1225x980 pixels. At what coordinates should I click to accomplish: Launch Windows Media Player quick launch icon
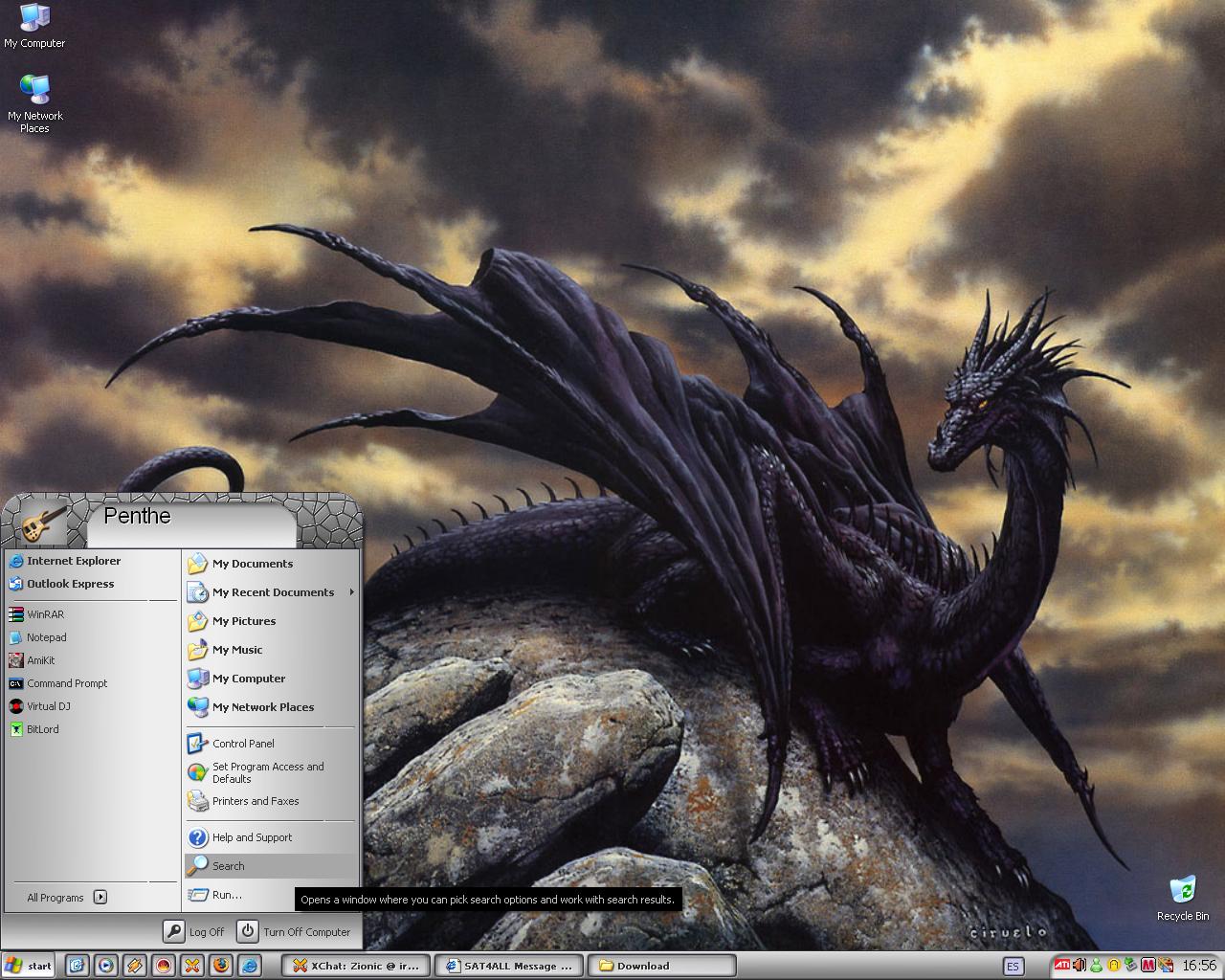(105, 966)
